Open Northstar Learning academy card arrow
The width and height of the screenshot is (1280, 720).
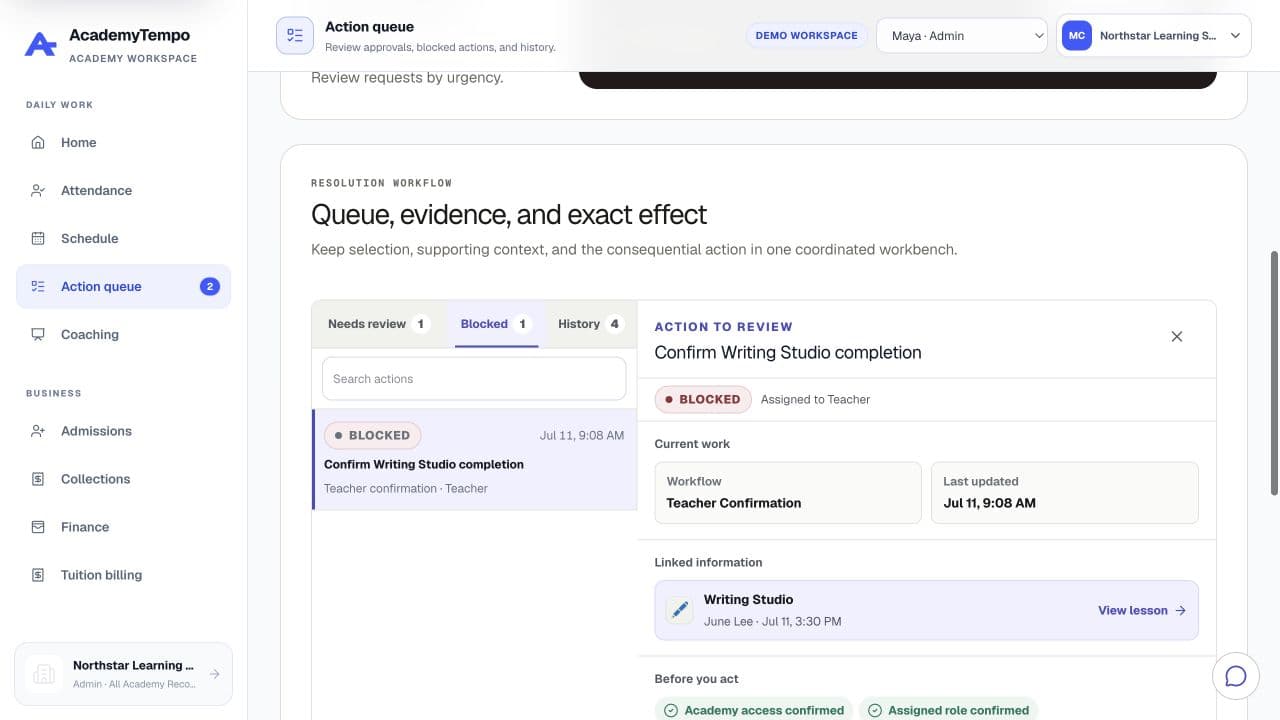point(214,675)
